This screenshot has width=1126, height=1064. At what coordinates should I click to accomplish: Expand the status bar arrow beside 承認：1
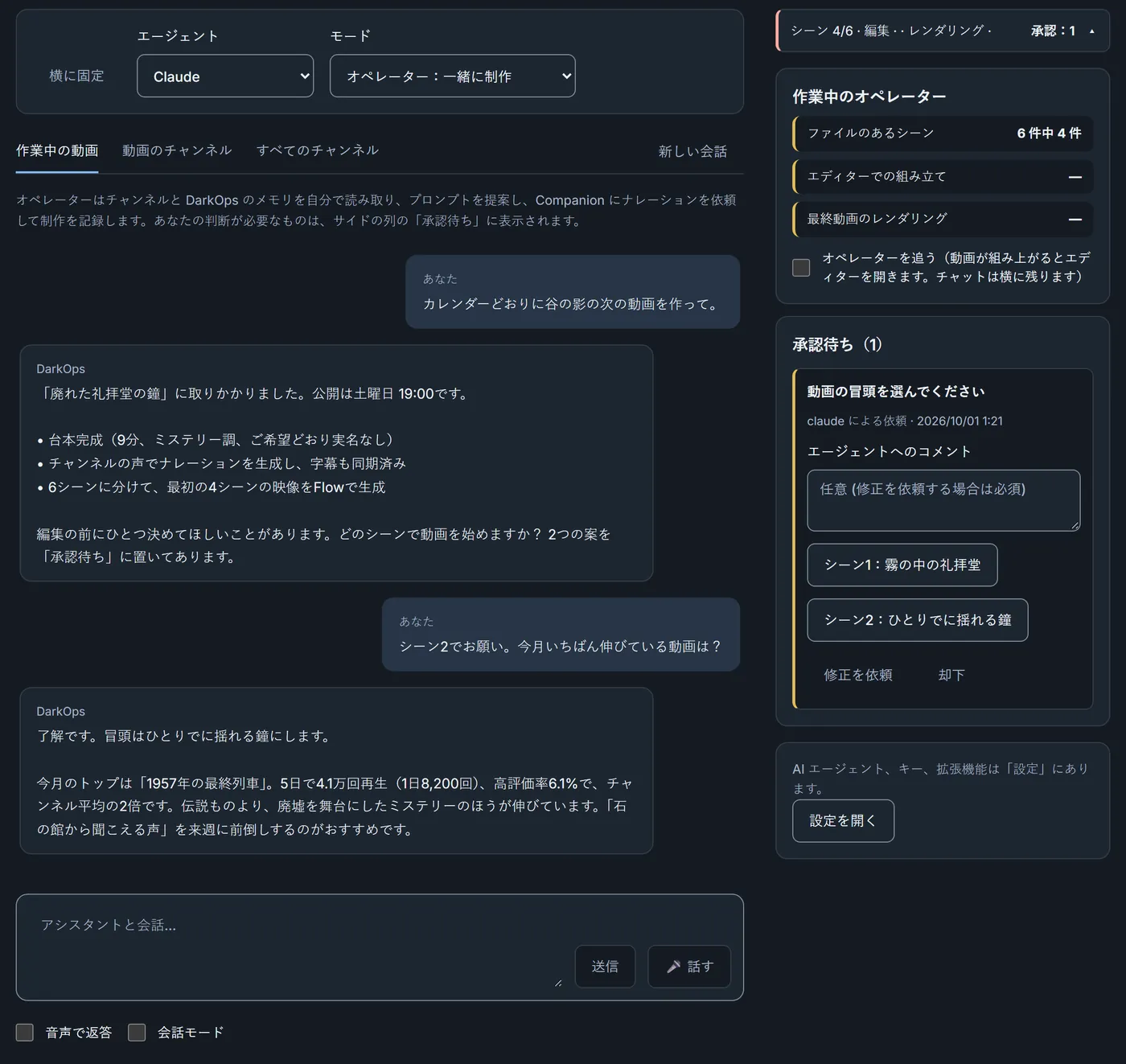1091,31
